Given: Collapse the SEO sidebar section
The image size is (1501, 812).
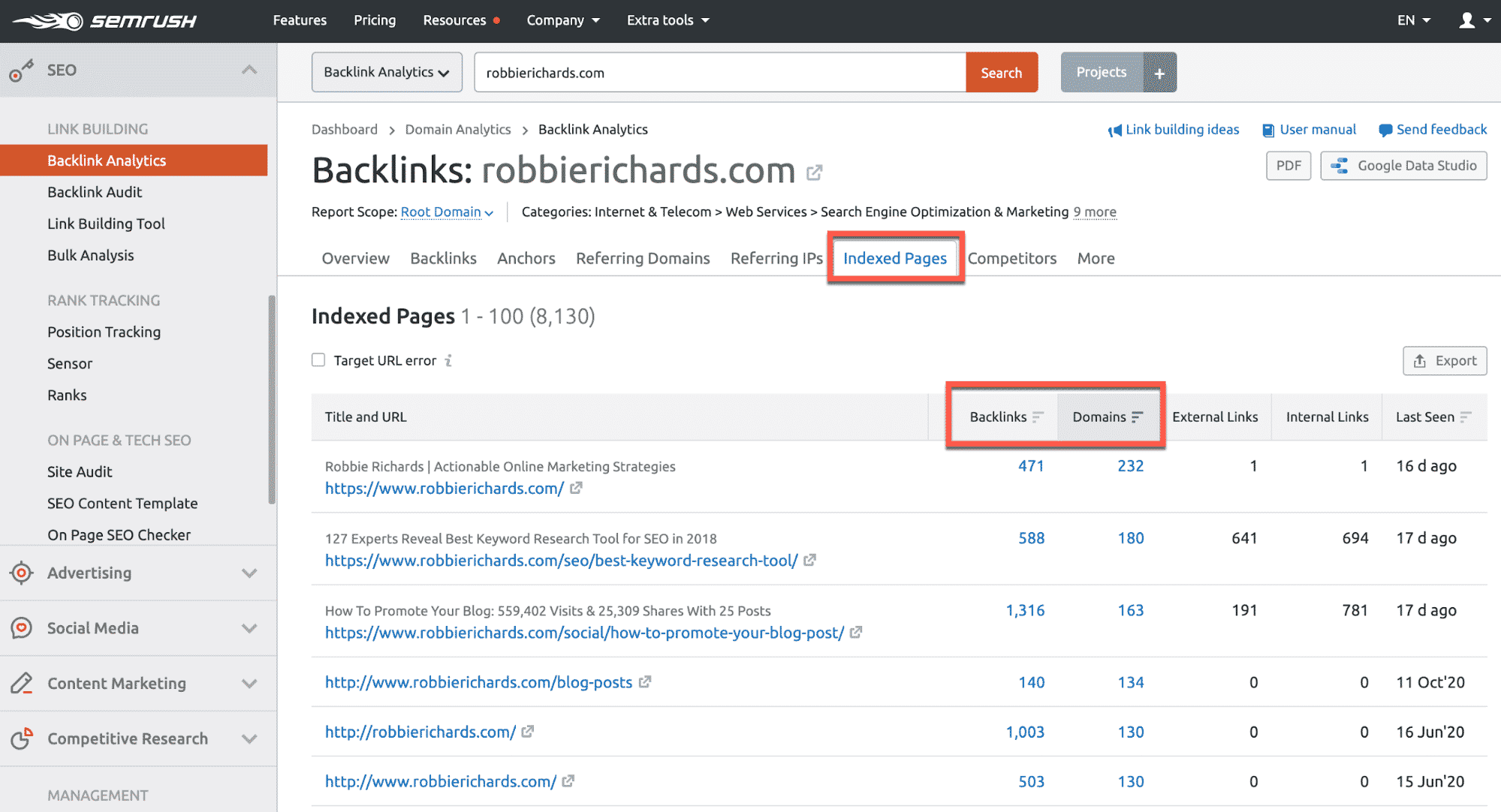Looking at the screenshot, I should click(249, 70).
